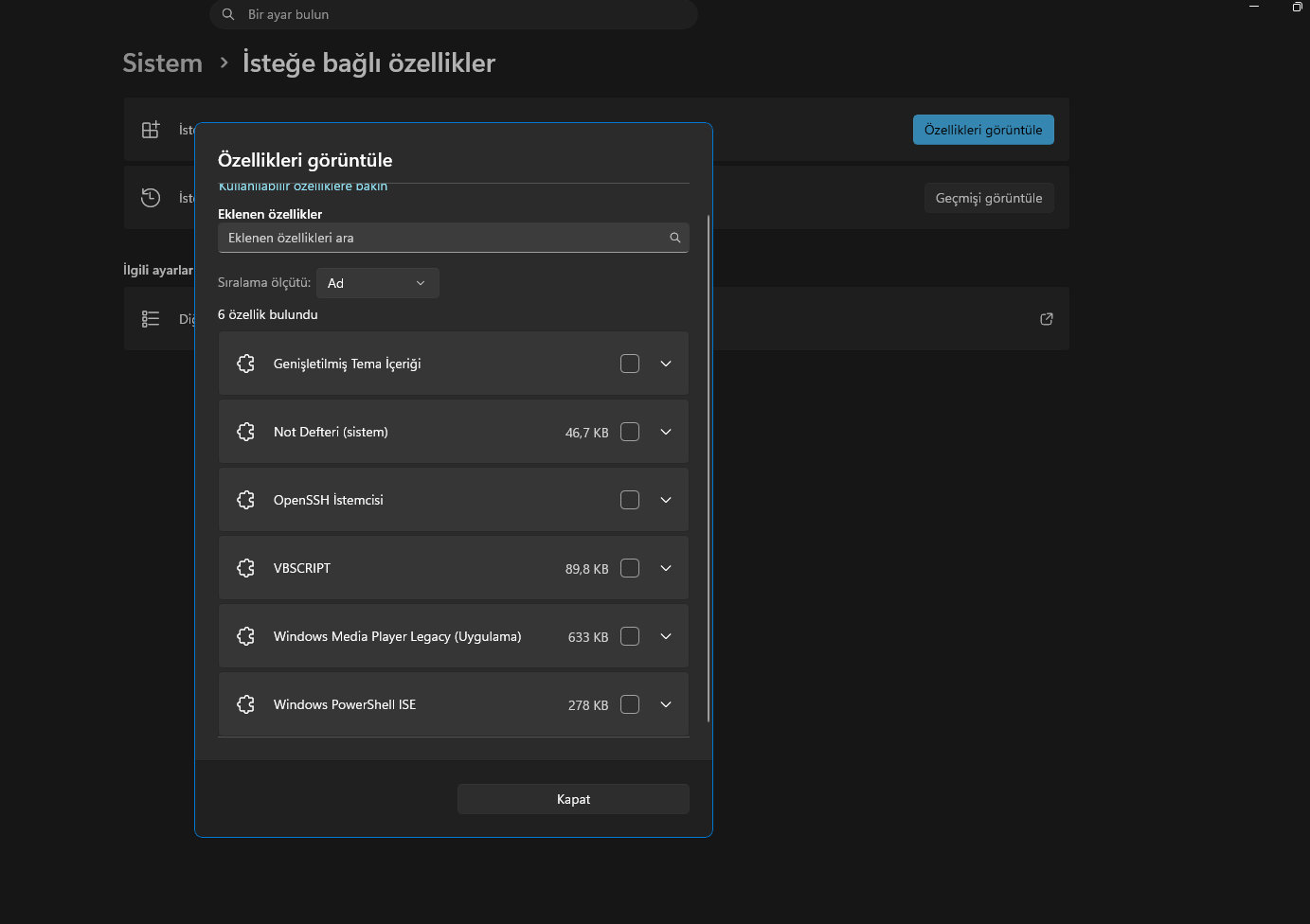The image size is (1310, 924).
Task: Click the Geçmişi görüntüle button
Action: (989, 198)
